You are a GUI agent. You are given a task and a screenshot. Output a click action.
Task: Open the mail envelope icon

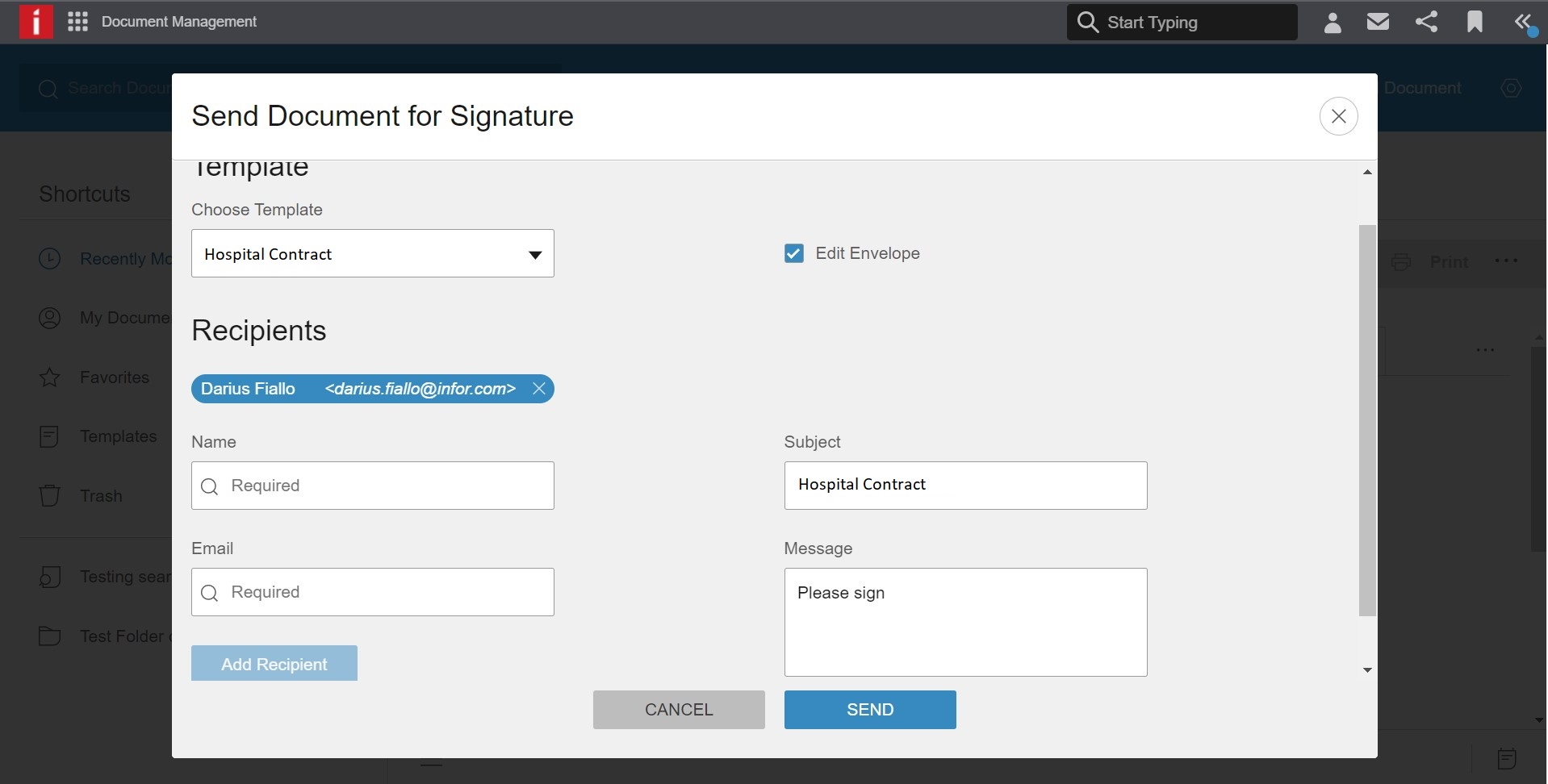1379,22
